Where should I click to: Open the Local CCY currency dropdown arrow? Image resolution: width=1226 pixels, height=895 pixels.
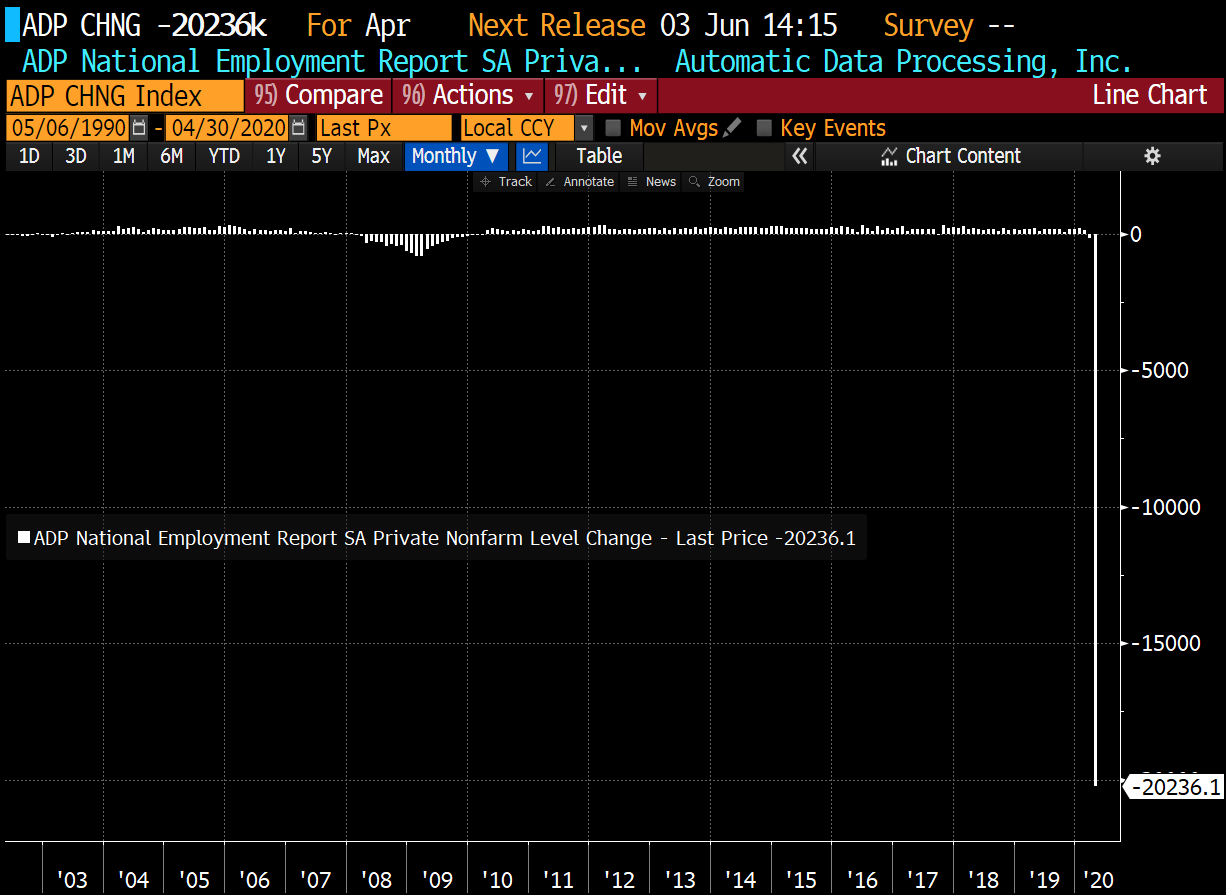pyautogui.click(x=584, y=128)
